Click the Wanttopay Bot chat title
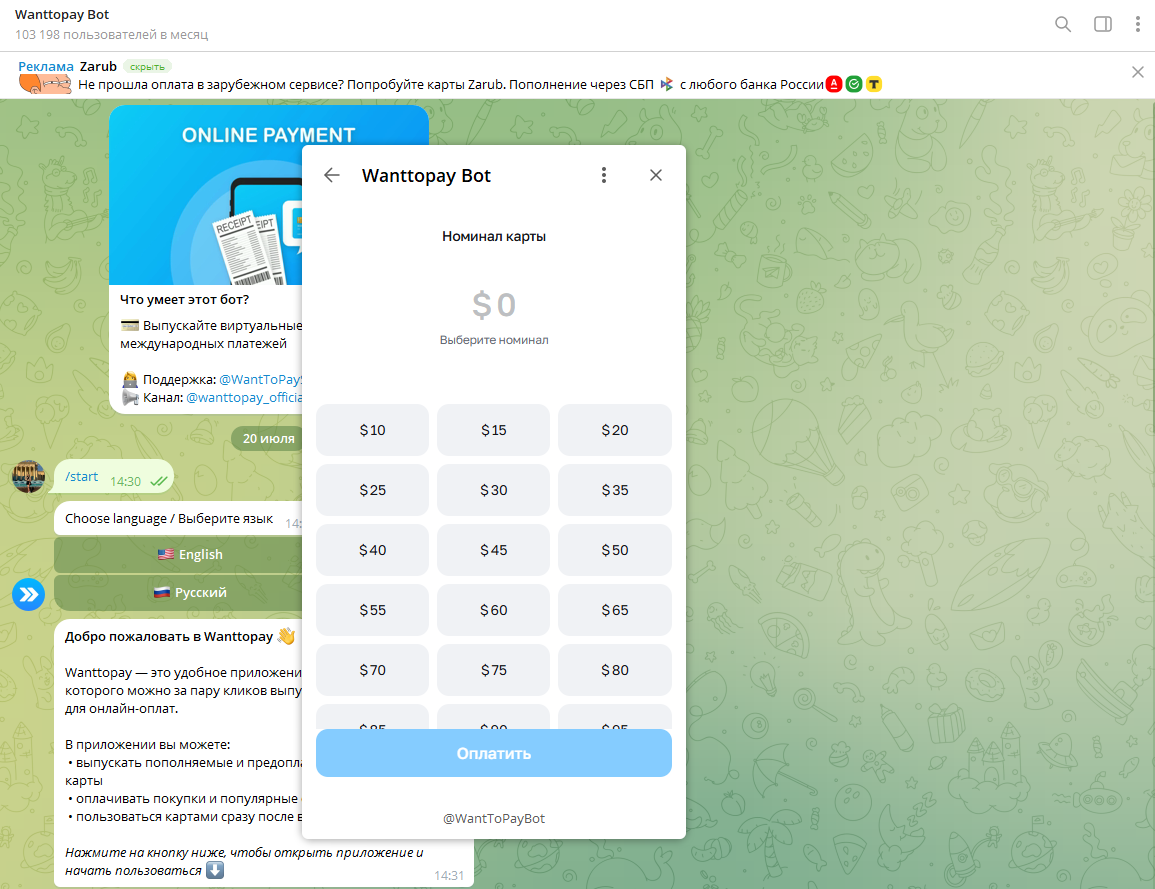The height and width of the screenshot is (889, 1155). (62, 15)
